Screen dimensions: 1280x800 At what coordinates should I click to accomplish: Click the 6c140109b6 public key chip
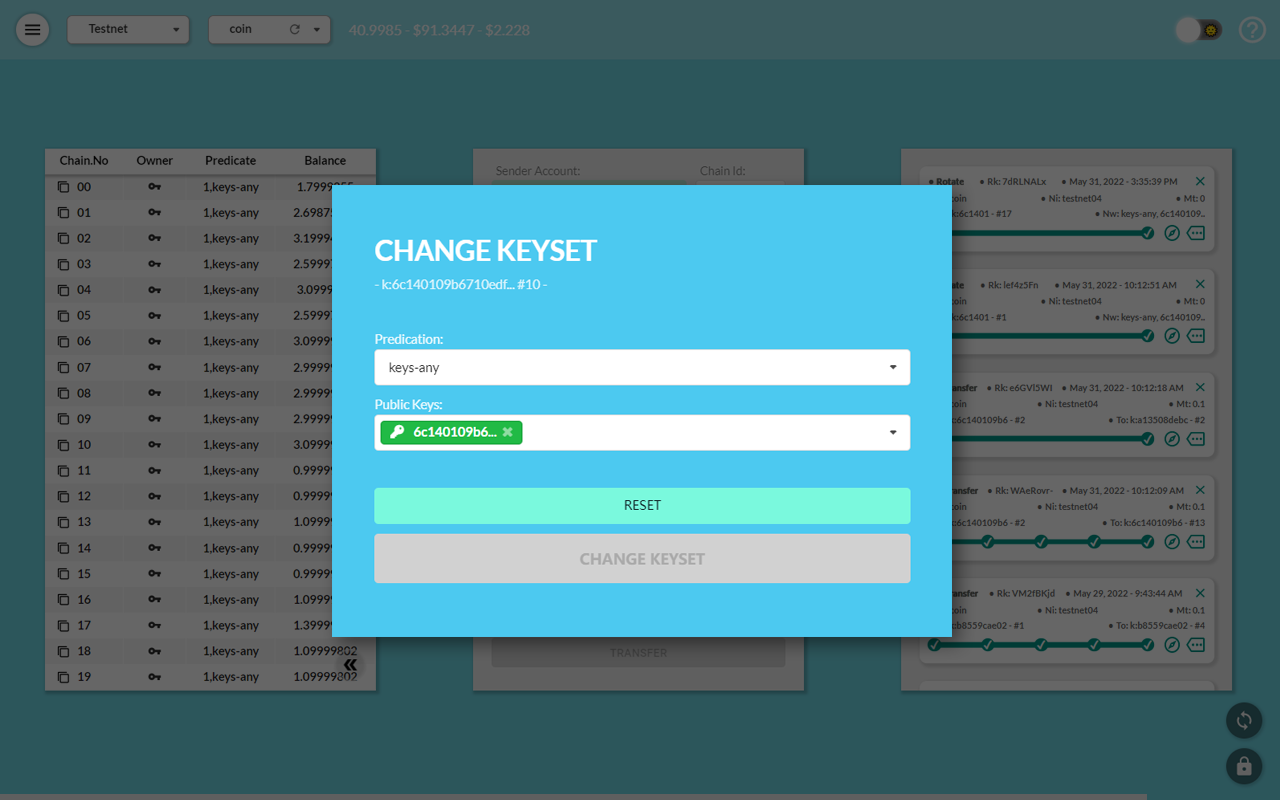pos(451,432)
